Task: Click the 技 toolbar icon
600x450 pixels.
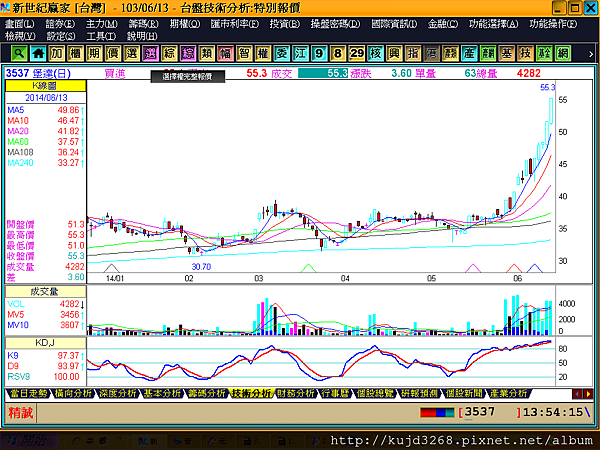Action: coord(525,53)
